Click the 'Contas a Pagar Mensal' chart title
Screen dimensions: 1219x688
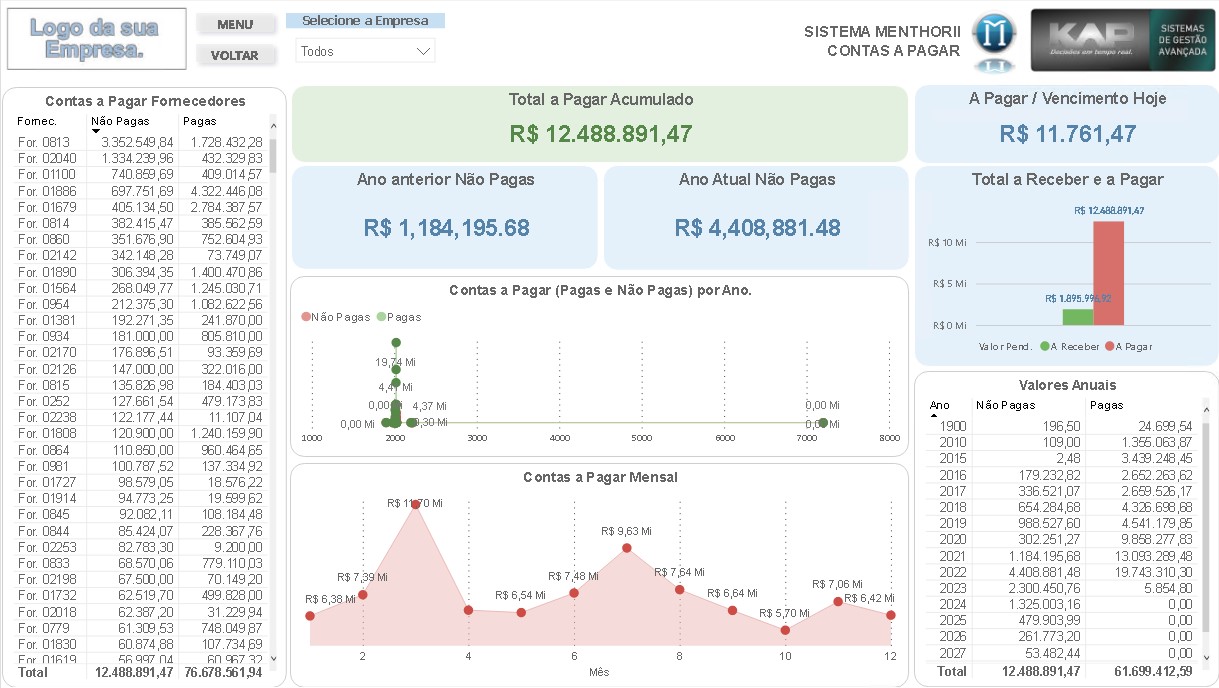[x=600, y=477]
